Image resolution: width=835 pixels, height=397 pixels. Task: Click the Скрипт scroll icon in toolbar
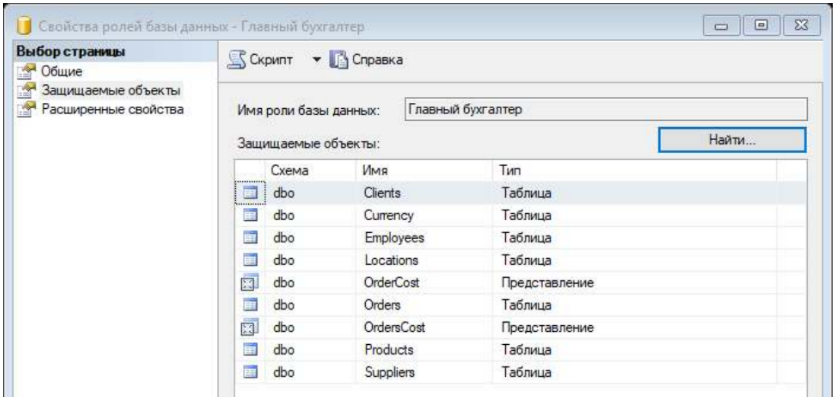[x=238, y=60]
